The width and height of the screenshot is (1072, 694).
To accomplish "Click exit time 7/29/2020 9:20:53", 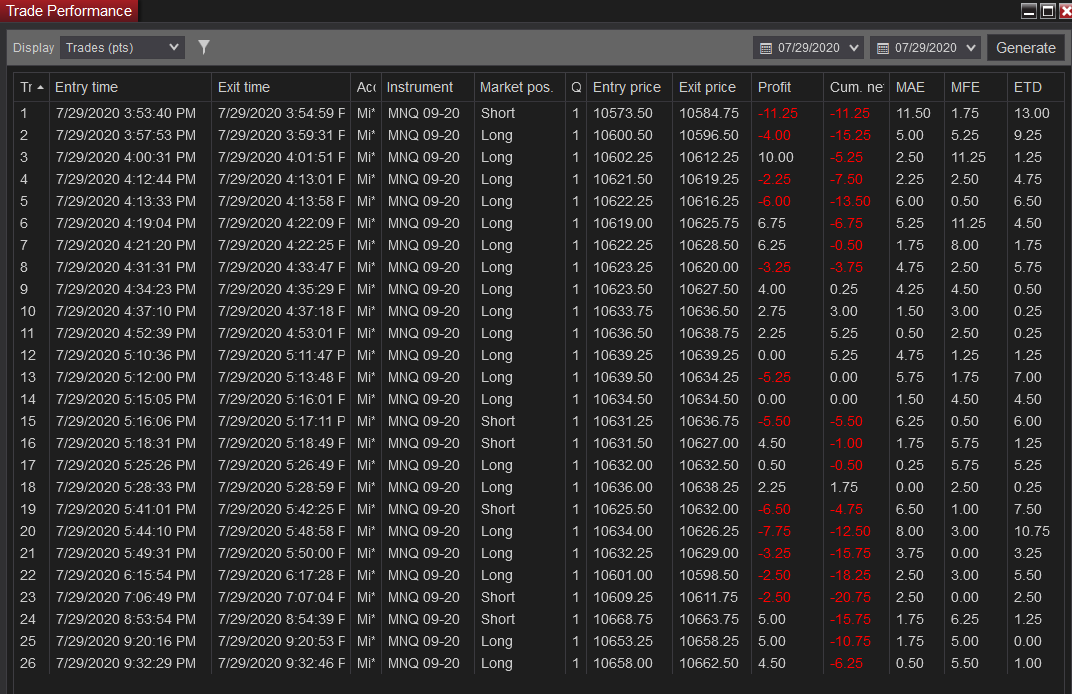I will point(282,641).
